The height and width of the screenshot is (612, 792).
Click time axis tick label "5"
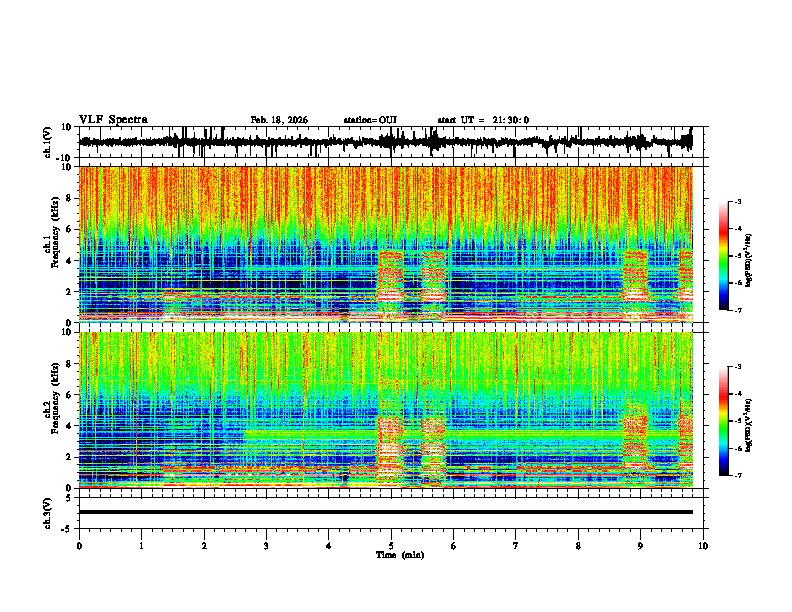(x=391, y=546)
